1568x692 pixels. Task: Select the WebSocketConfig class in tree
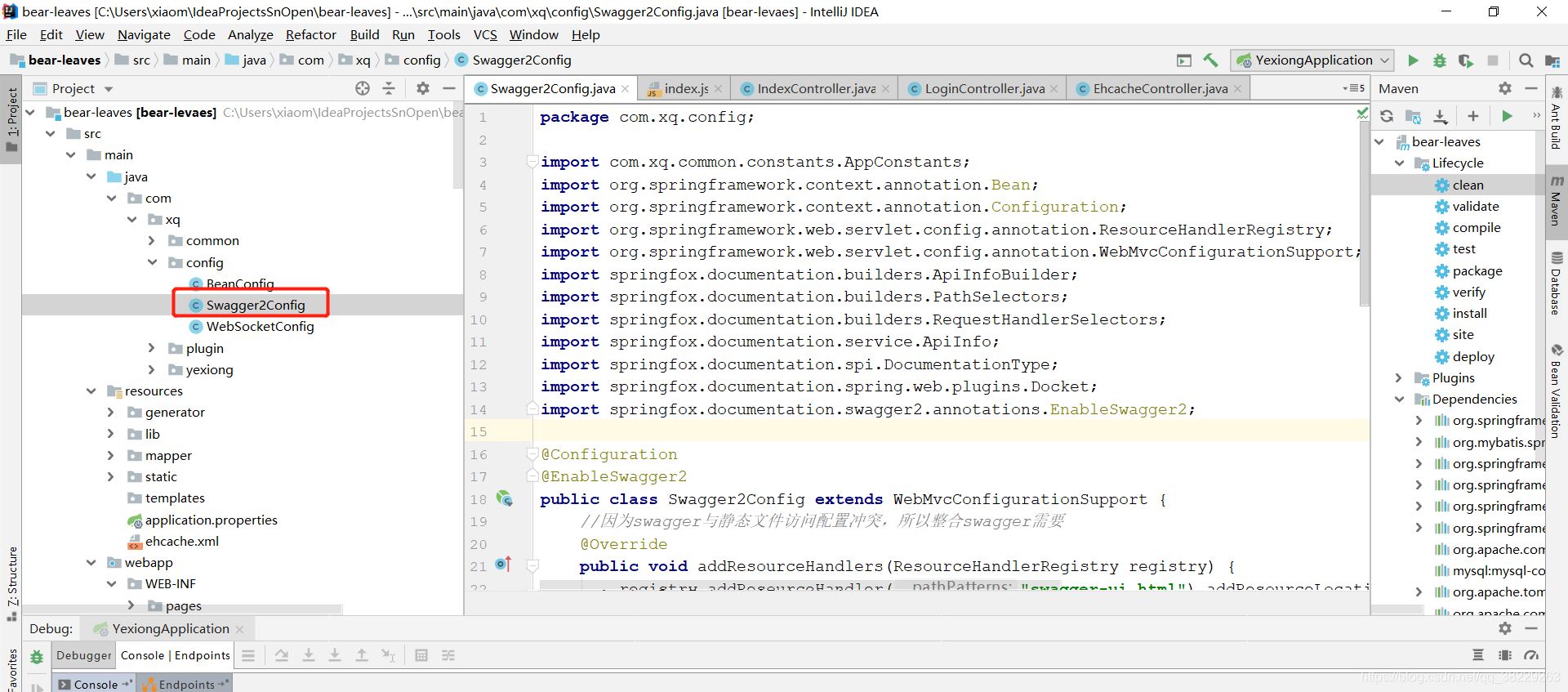tap(260, 327)
